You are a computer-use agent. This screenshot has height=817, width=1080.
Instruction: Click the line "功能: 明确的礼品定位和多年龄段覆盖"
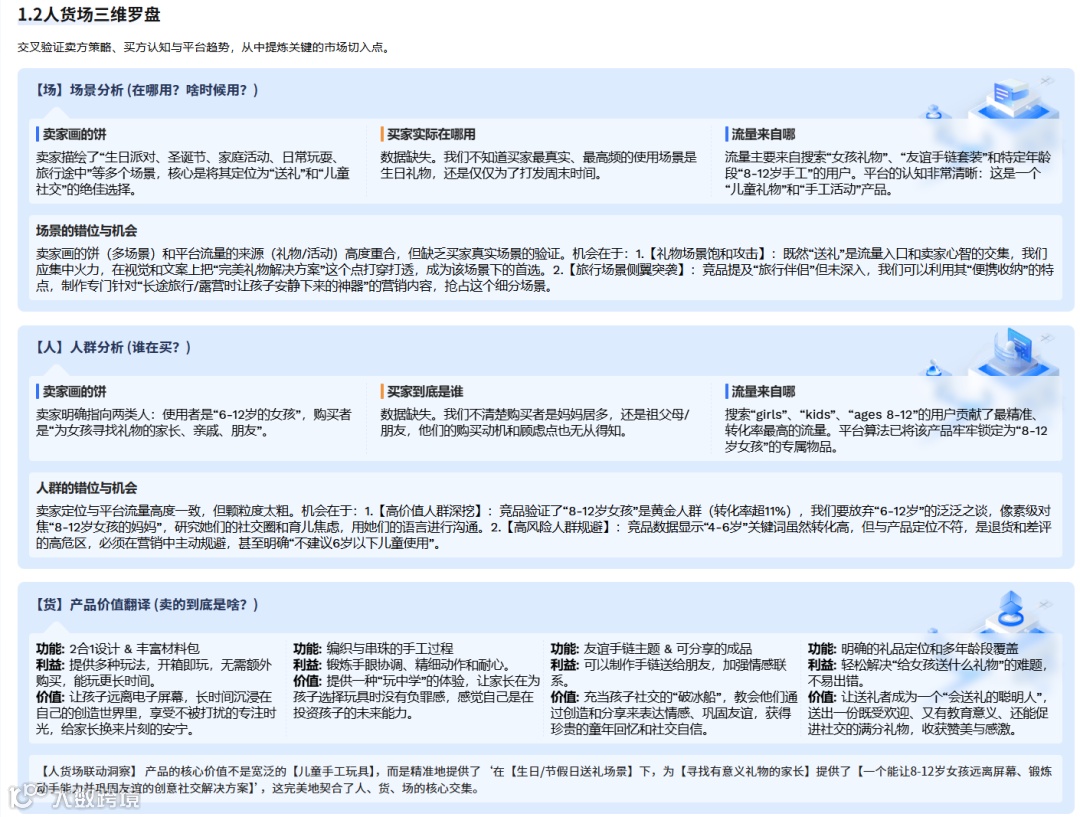click(x=913, y=649)
